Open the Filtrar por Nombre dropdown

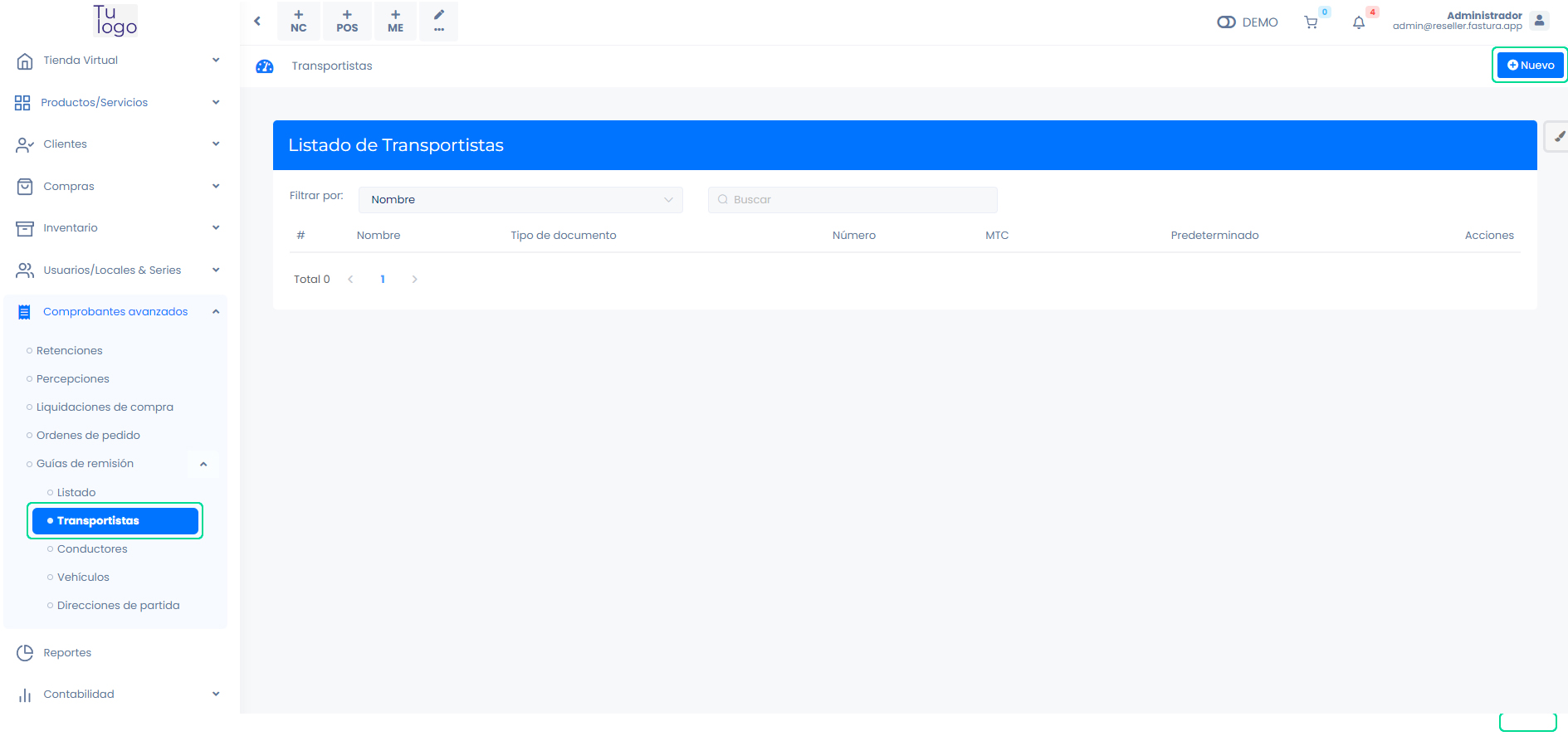click(x=520, y=200)
